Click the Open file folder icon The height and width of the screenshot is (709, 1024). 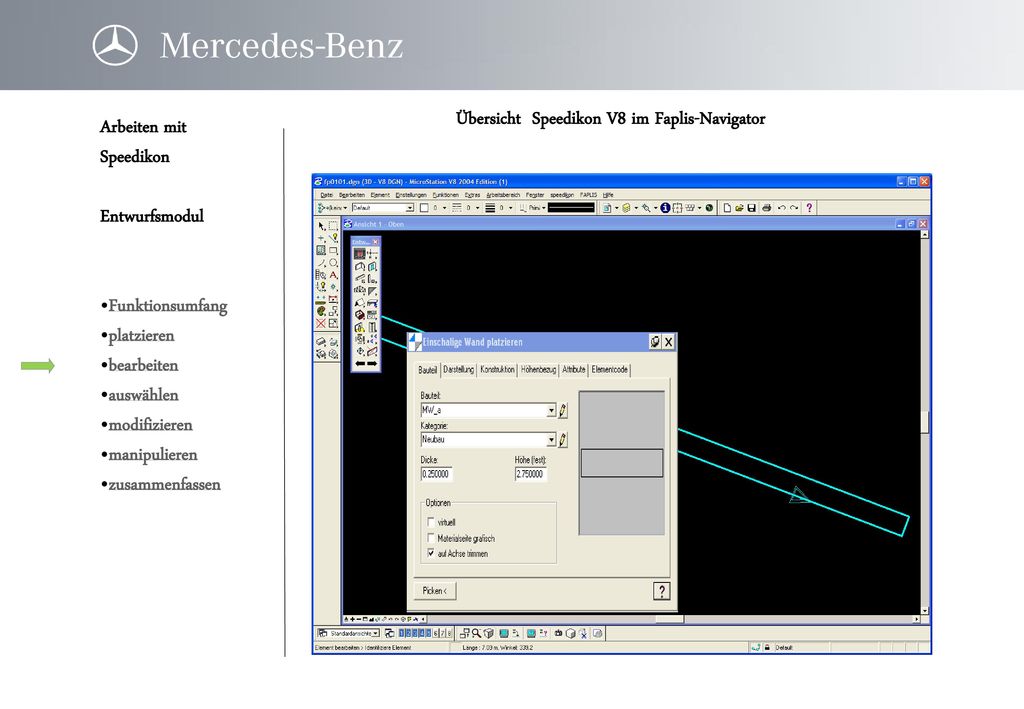click(x=739, y=208)
